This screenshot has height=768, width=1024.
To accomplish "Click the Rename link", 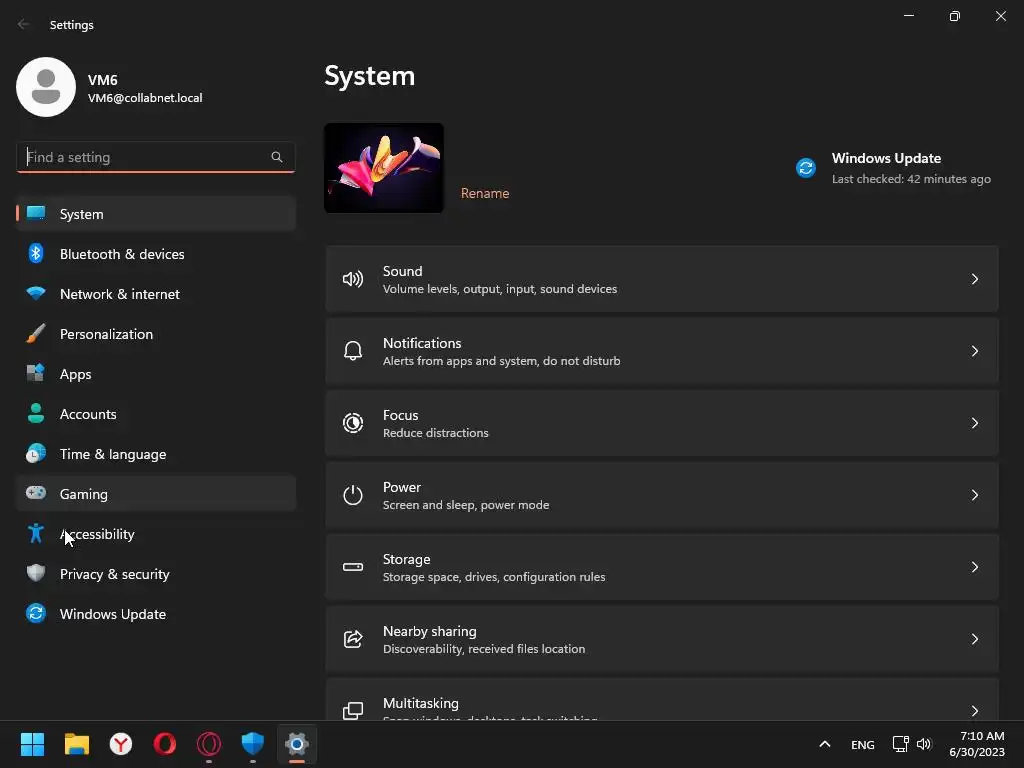I will 485,193.
